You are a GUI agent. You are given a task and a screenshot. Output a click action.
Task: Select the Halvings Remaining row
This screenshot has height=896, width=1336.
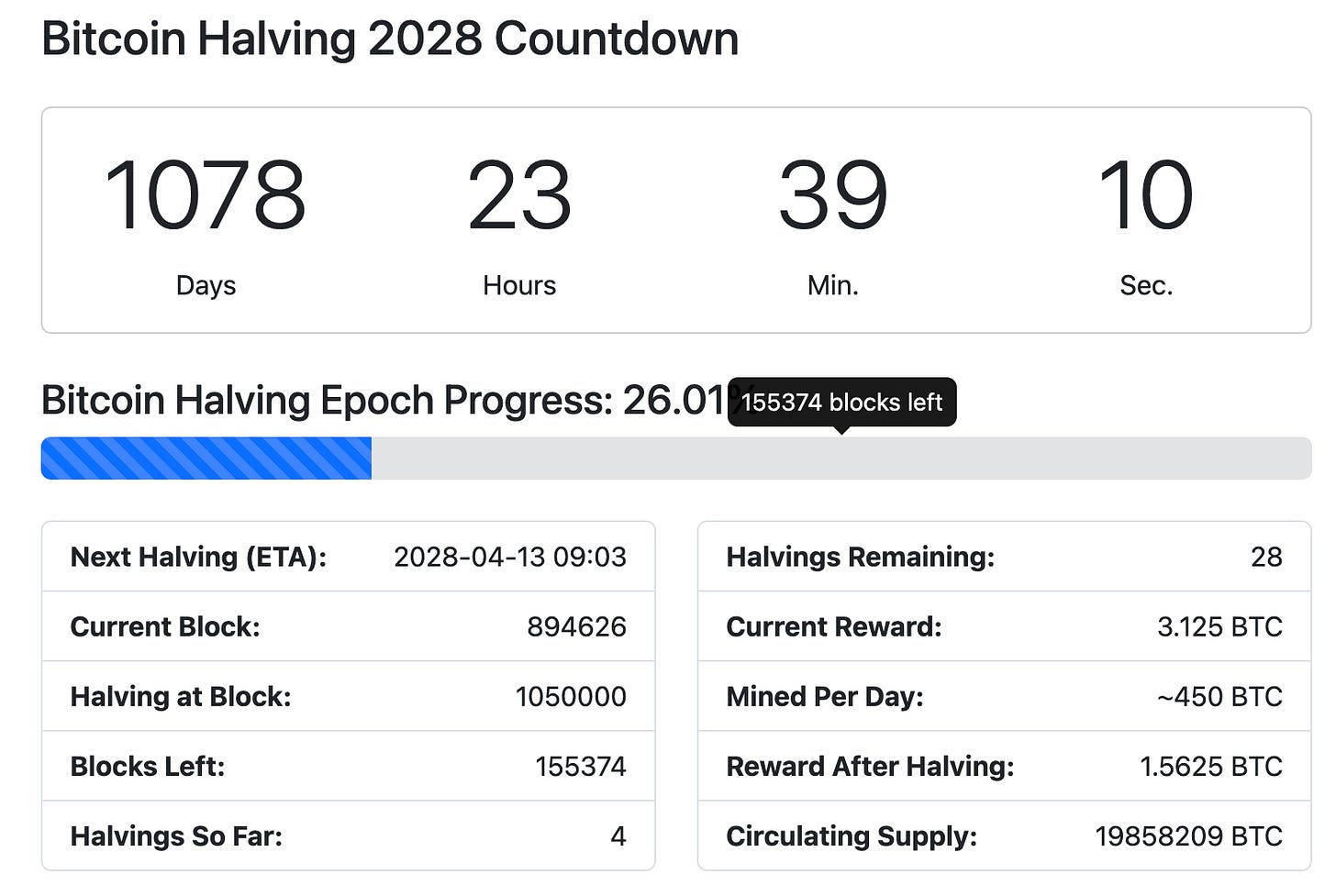click(1004, 557)
